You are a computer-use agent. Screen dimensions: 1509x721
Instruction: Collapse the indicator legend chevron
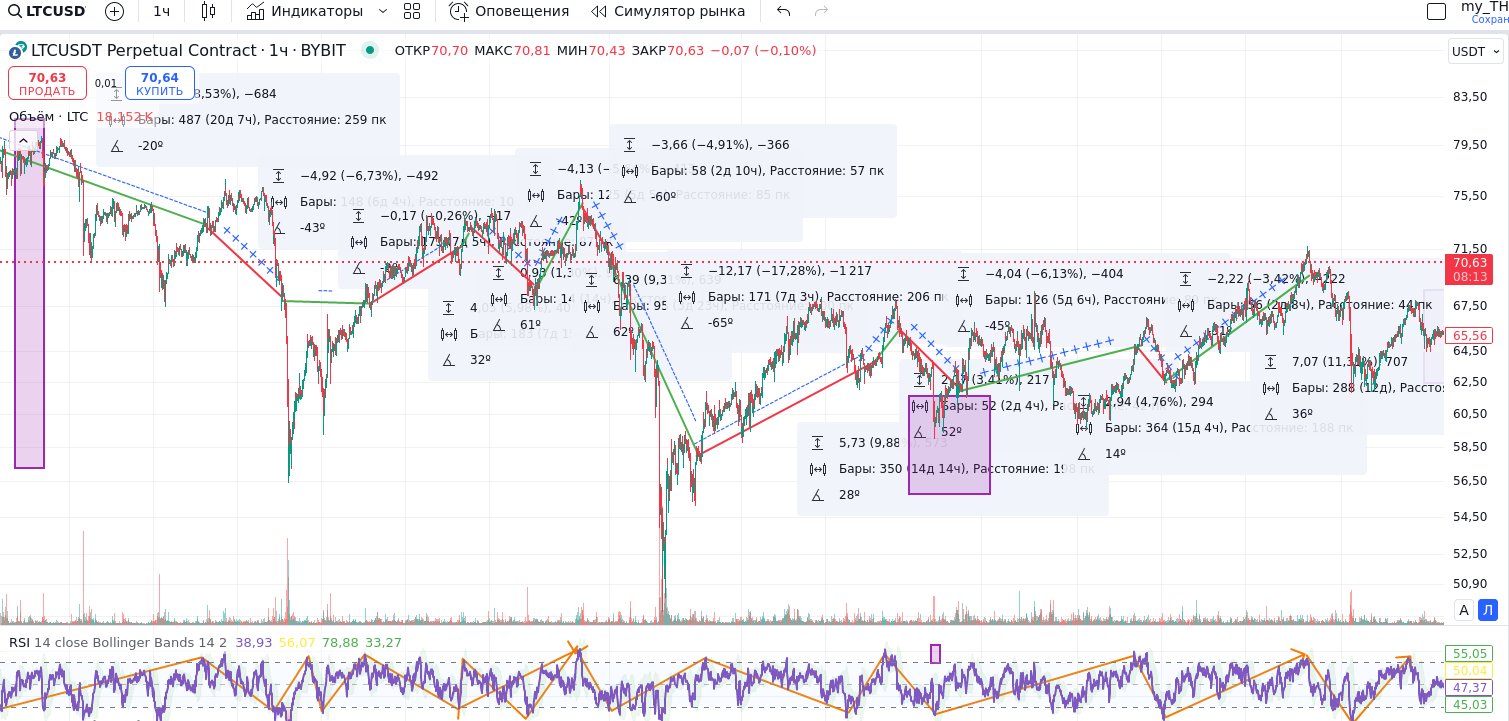23,141
